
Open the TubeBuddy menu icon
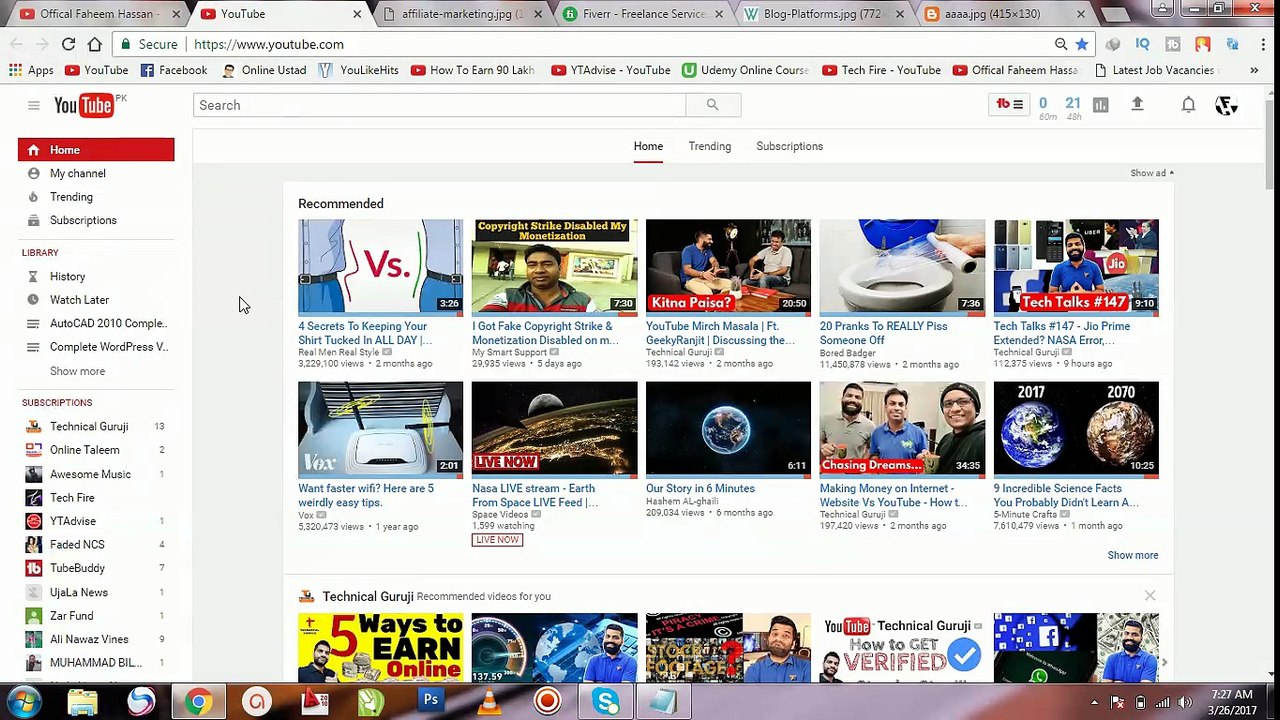(x=1009, y=104)
